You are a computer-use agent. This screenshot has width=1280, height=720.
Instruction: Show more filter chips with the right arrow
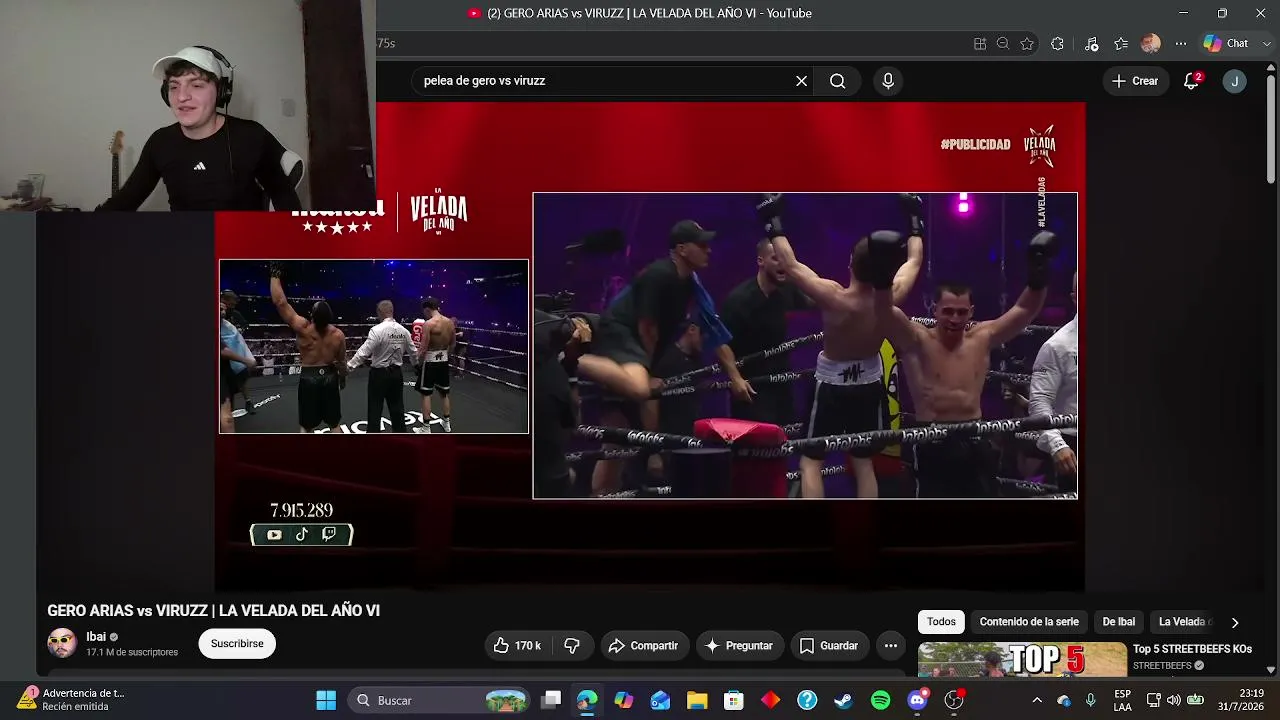tap(1235, 622)
